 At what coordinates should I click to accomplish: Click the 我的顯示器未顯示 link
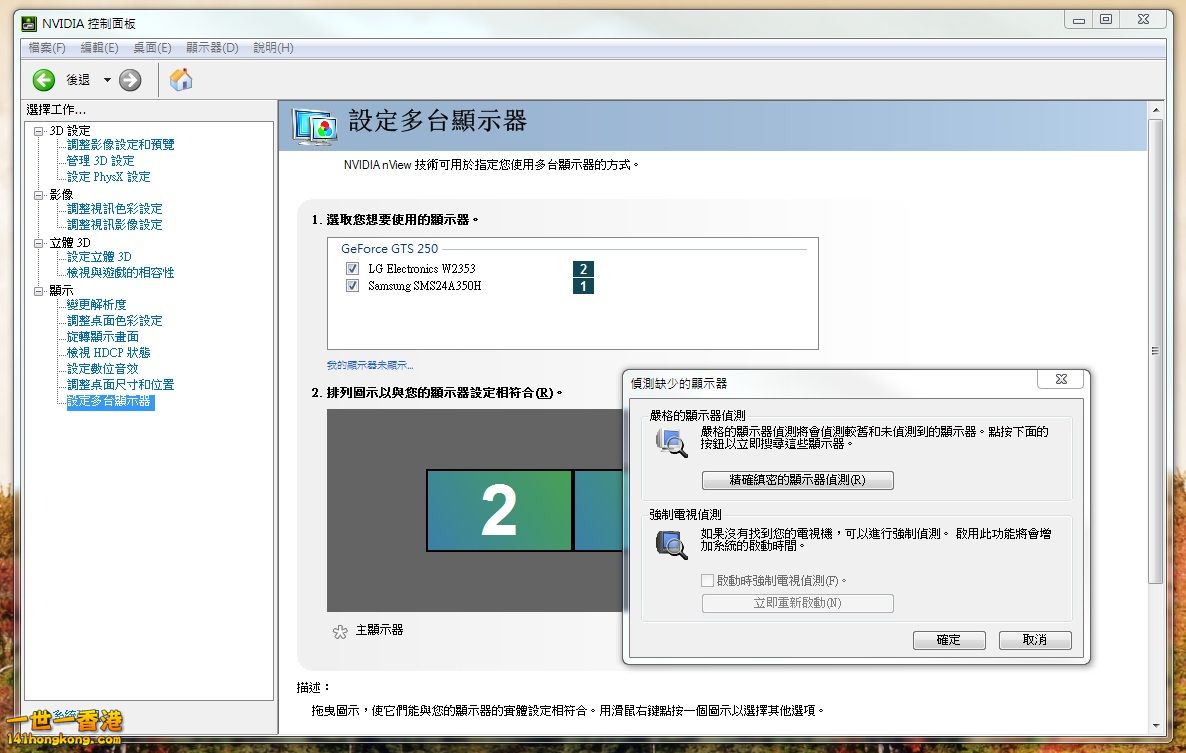point(373,364)
